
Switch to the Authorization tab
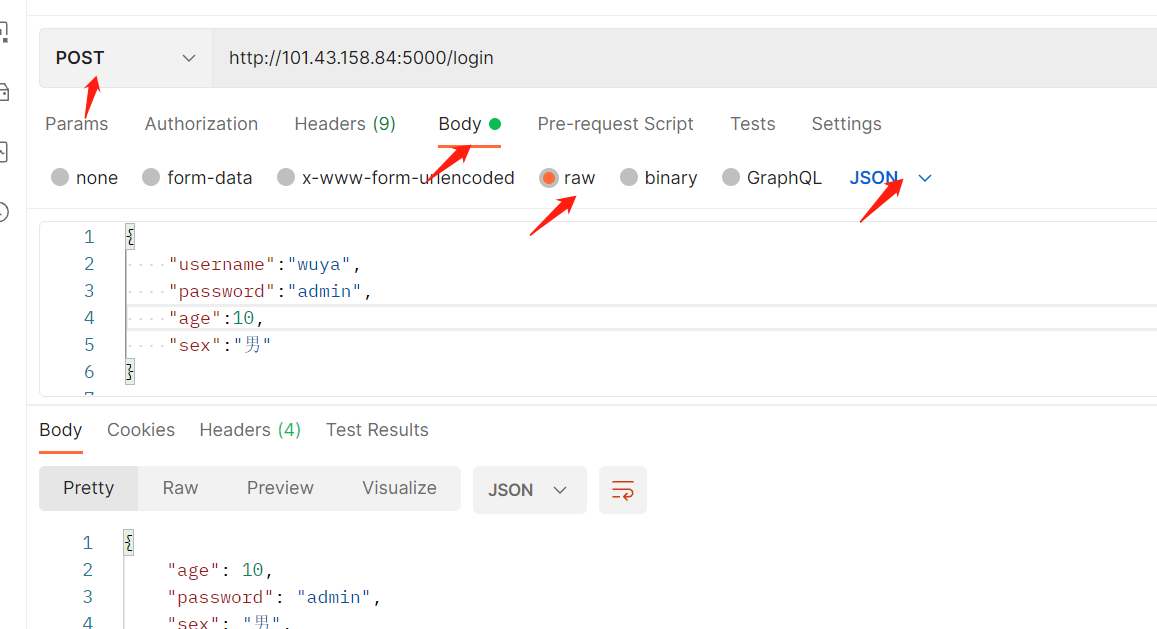tap(201, 124)
